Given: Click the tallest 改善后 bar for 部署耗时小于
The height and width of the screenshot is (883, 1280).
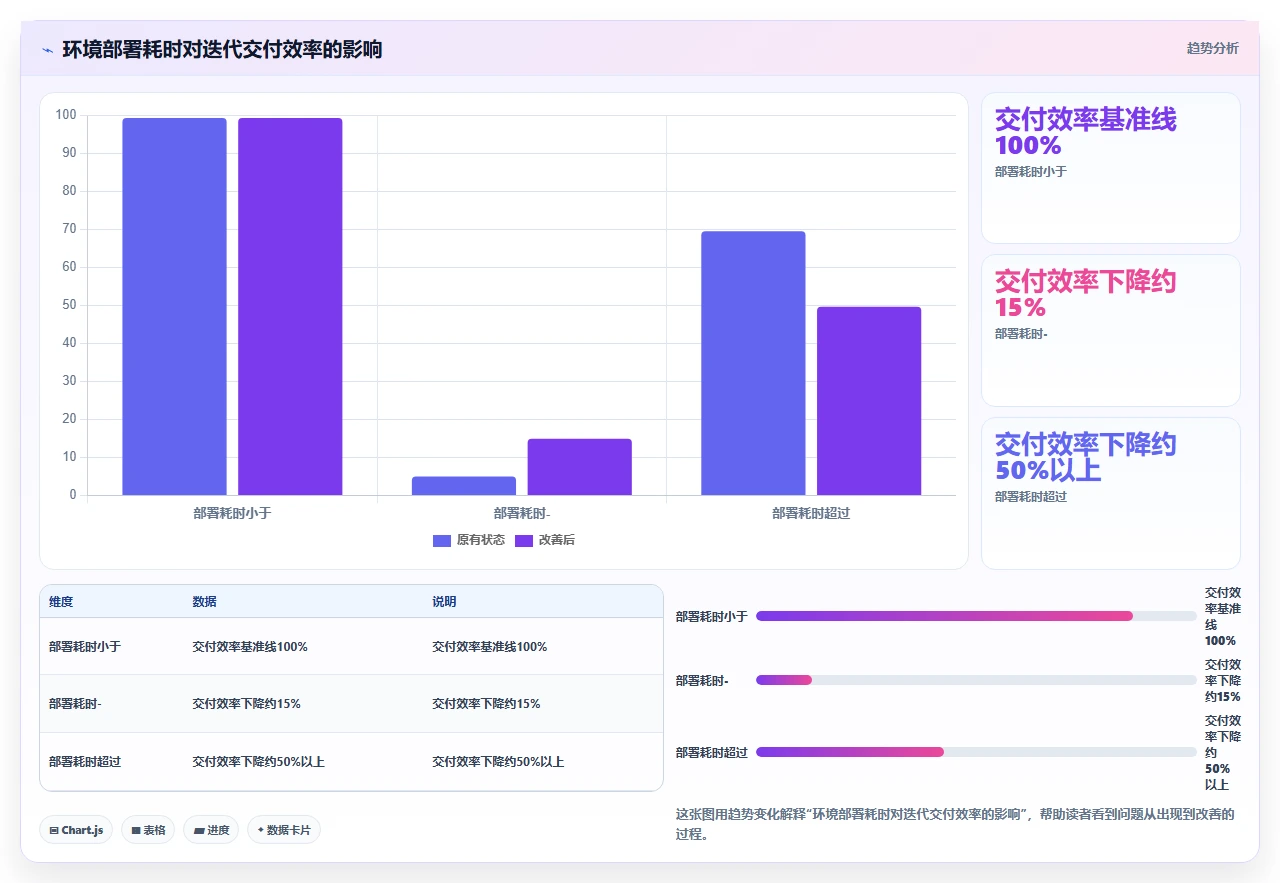Looking at the screenshot, I should [290, 306].
